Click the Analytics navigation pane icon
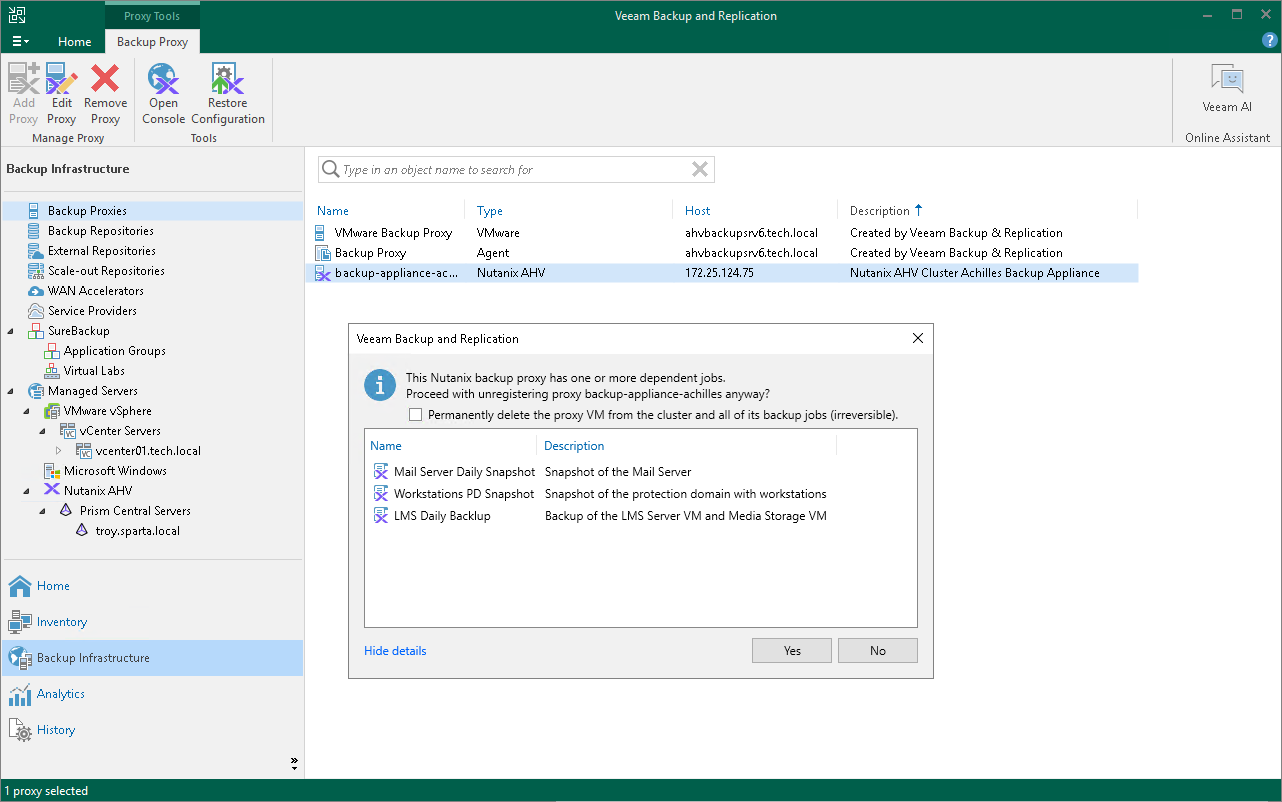 coord(20,694)
